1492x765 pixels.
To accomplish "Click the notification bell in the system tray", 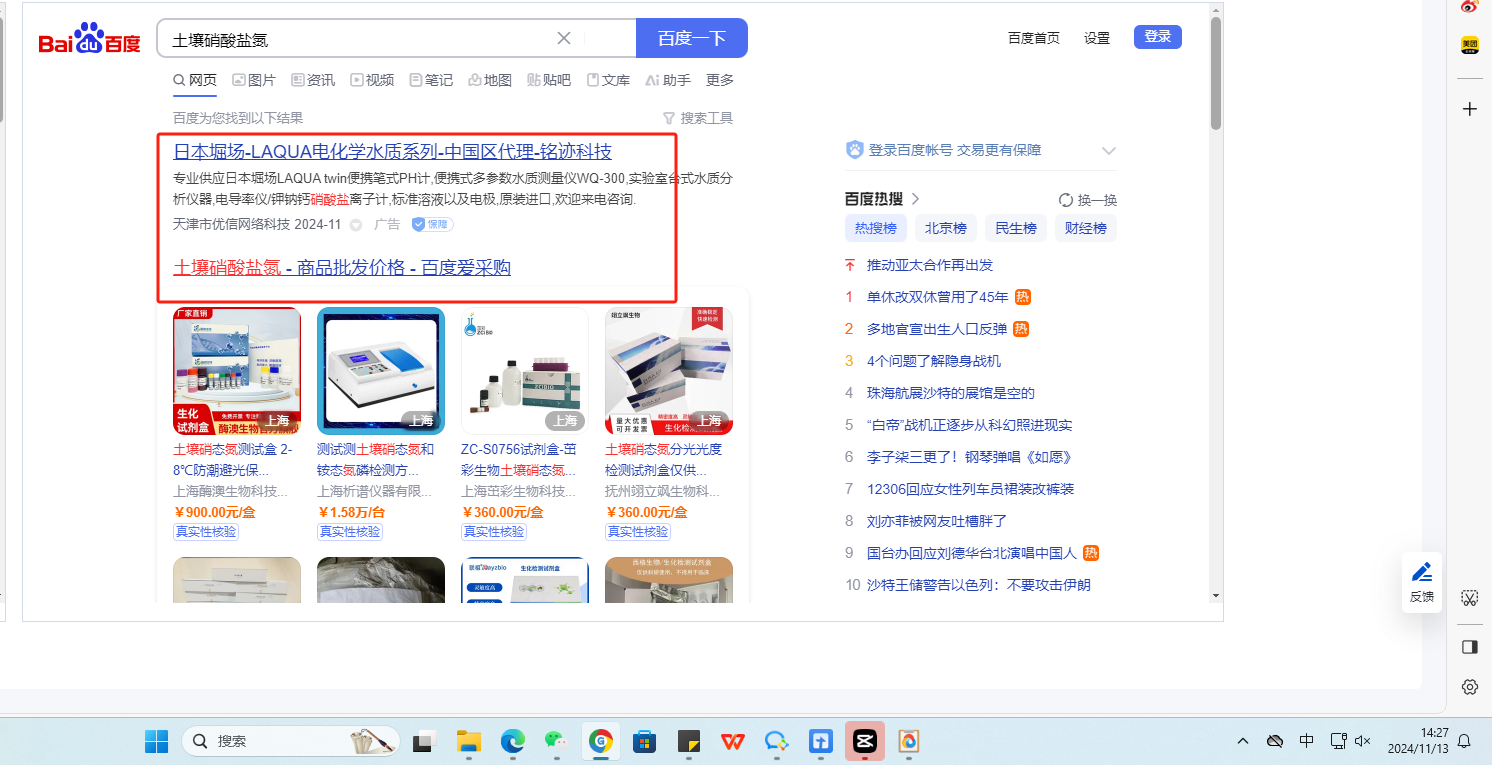I will 1464,741.
